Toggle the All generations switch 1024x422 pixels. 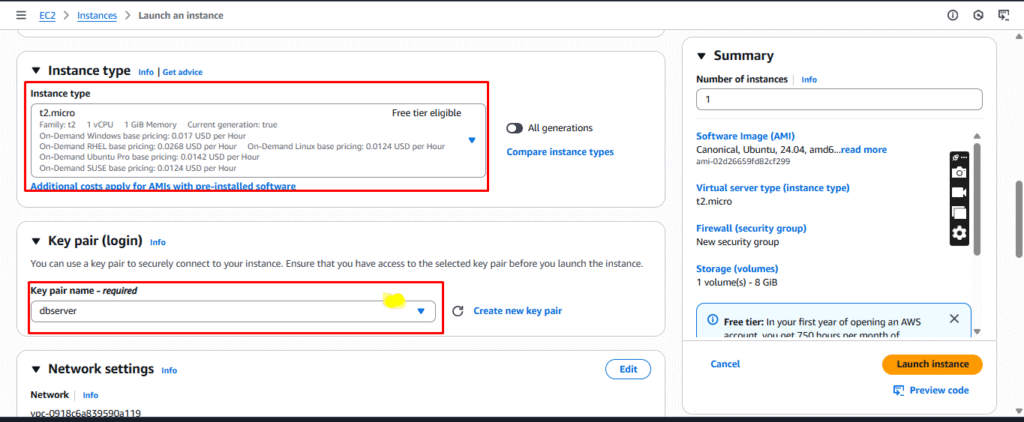pyautogui.click(x=515, y=128)
